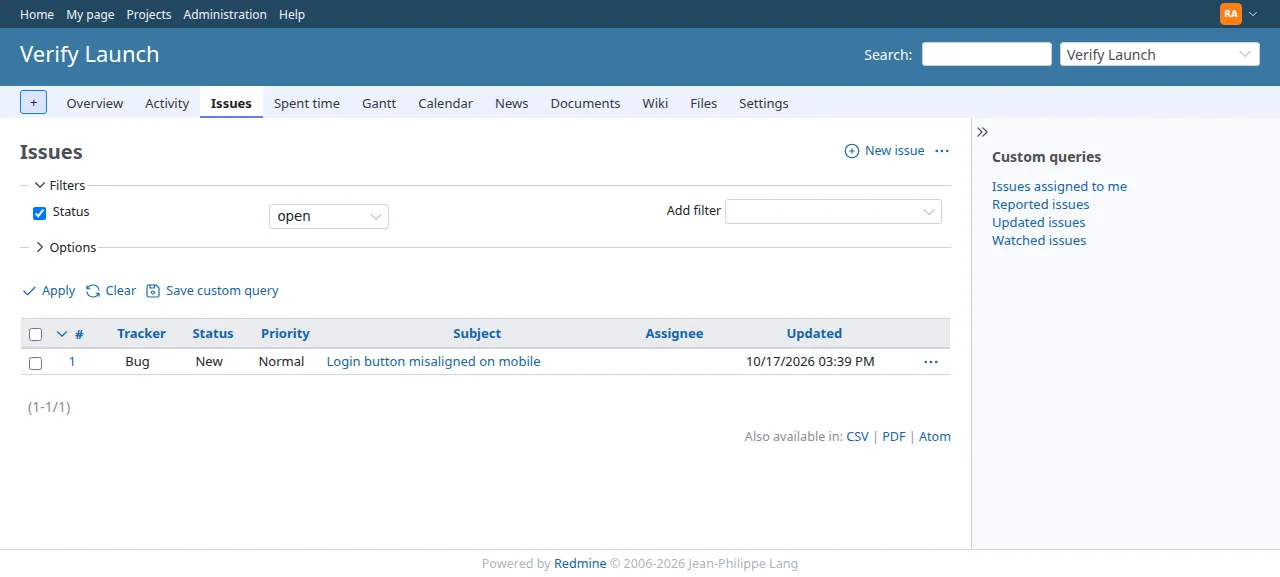This screenshot has width=1280, height=577.
Task: Click the Bug tracker cell
Action: point(137,362)
